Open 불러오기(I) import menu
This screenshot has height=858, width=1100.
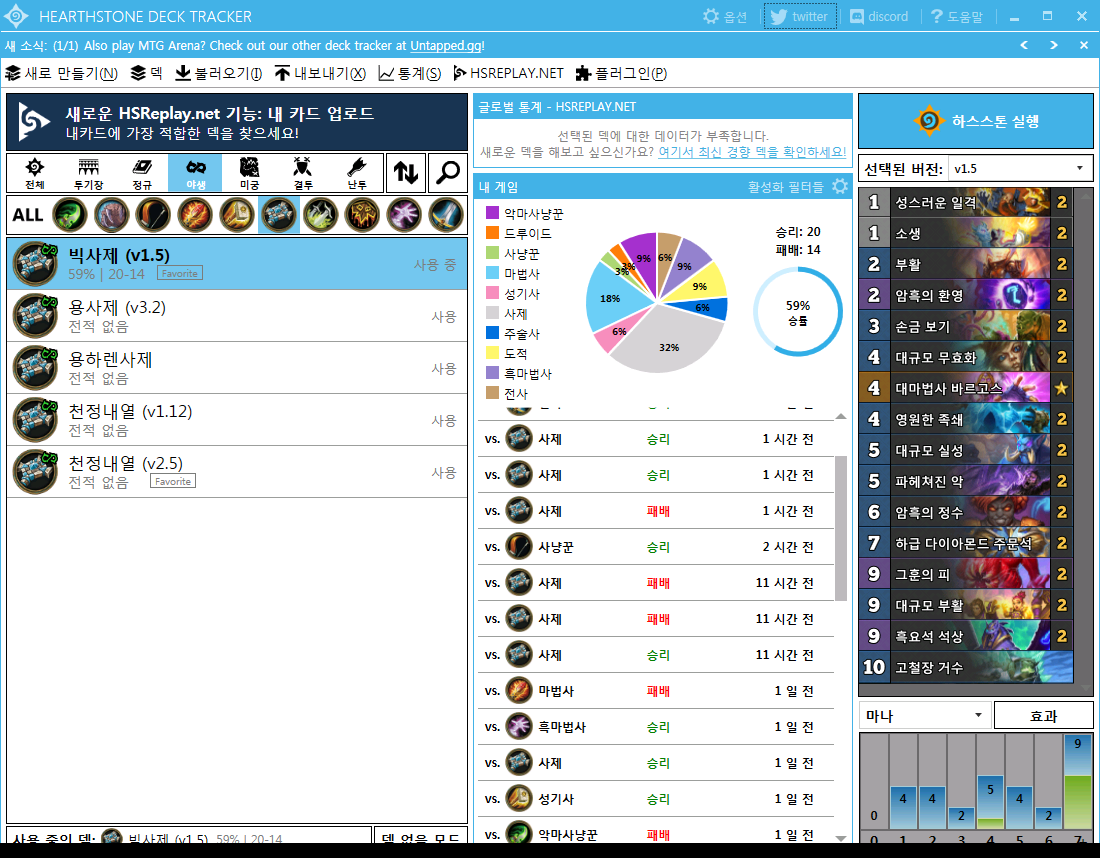[218, 73]
